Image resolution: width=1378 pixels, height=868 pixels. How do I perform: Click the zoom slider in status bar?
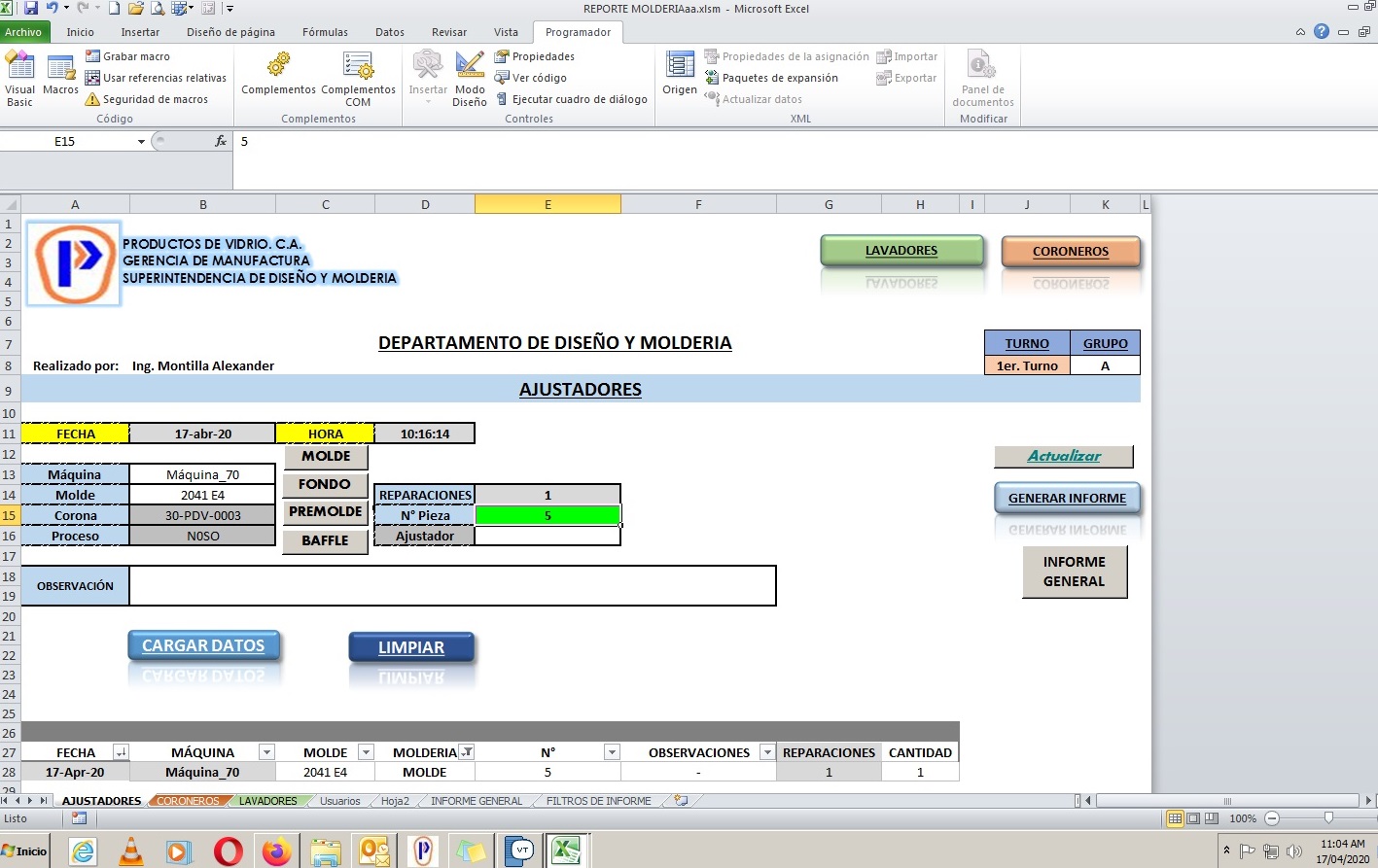coord(1327,818)
